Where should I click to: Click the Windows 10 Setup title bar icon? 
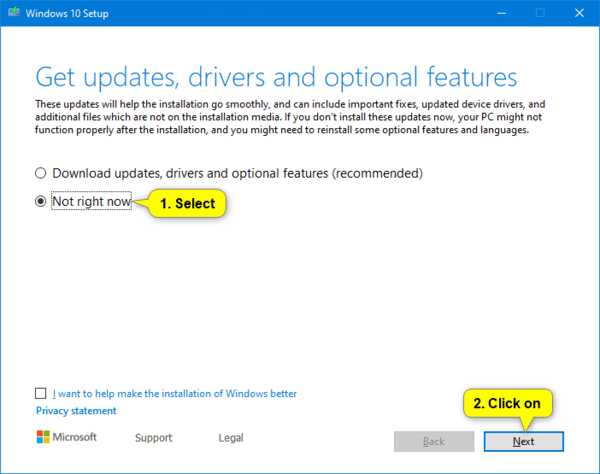(13, 13)
